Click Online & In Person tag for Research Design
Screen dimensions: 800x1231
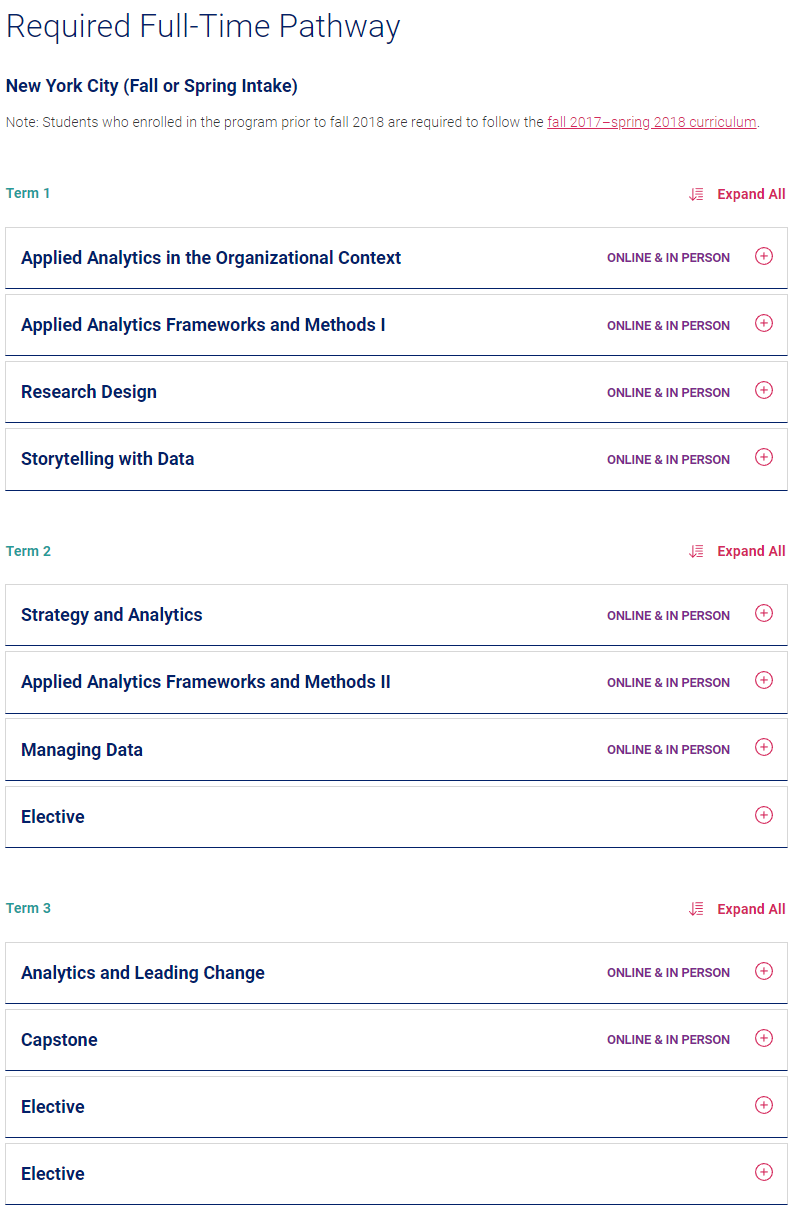(x=668, y=393)
